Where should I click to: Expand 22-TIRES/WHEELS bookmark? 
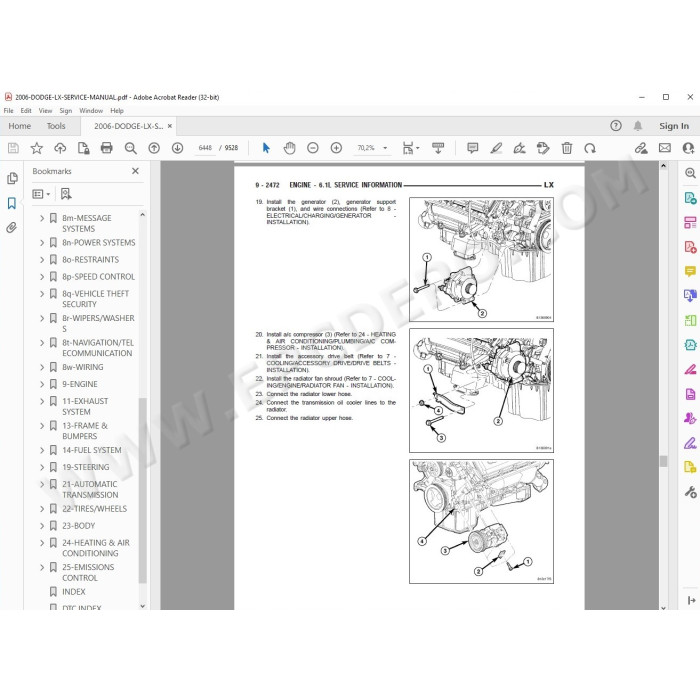click(x=42, y=509)
